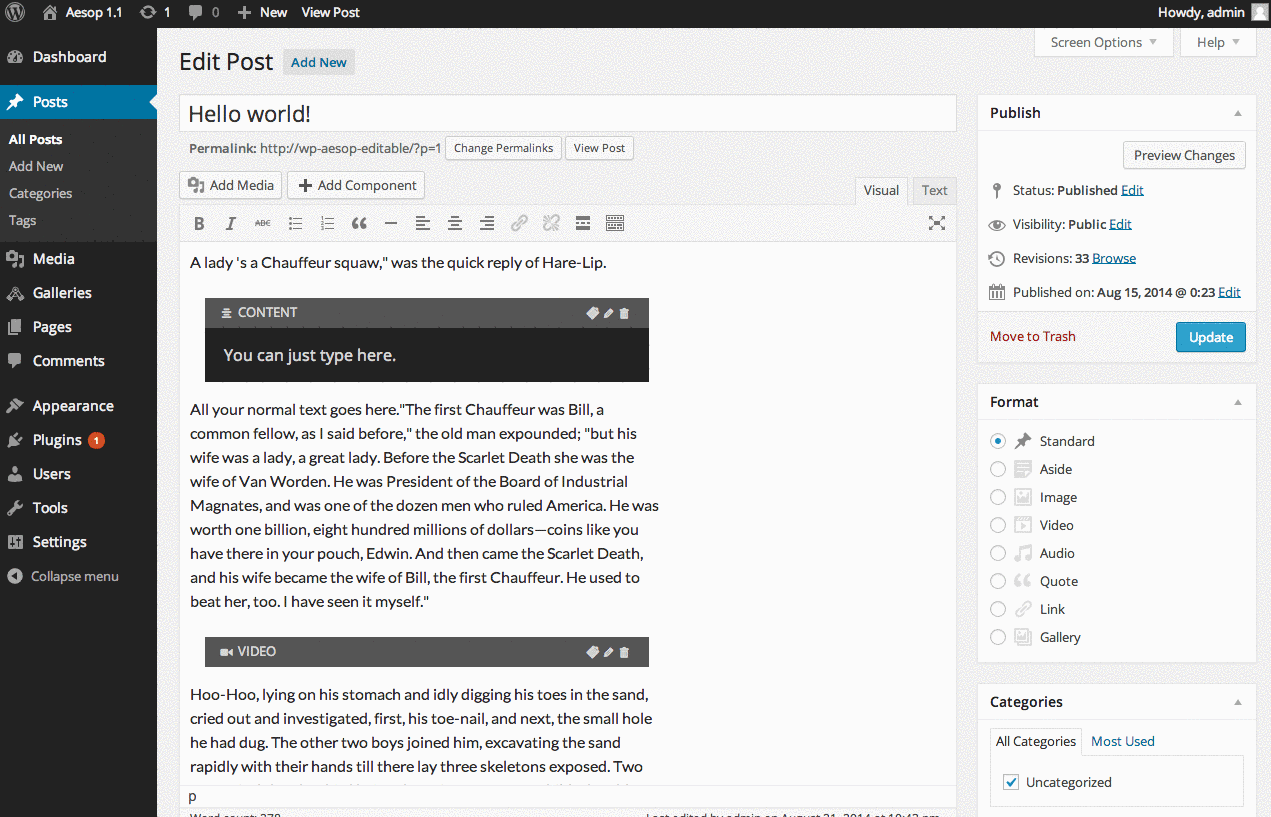
Task: Expand the Help panel
Action: (1217, 42)
